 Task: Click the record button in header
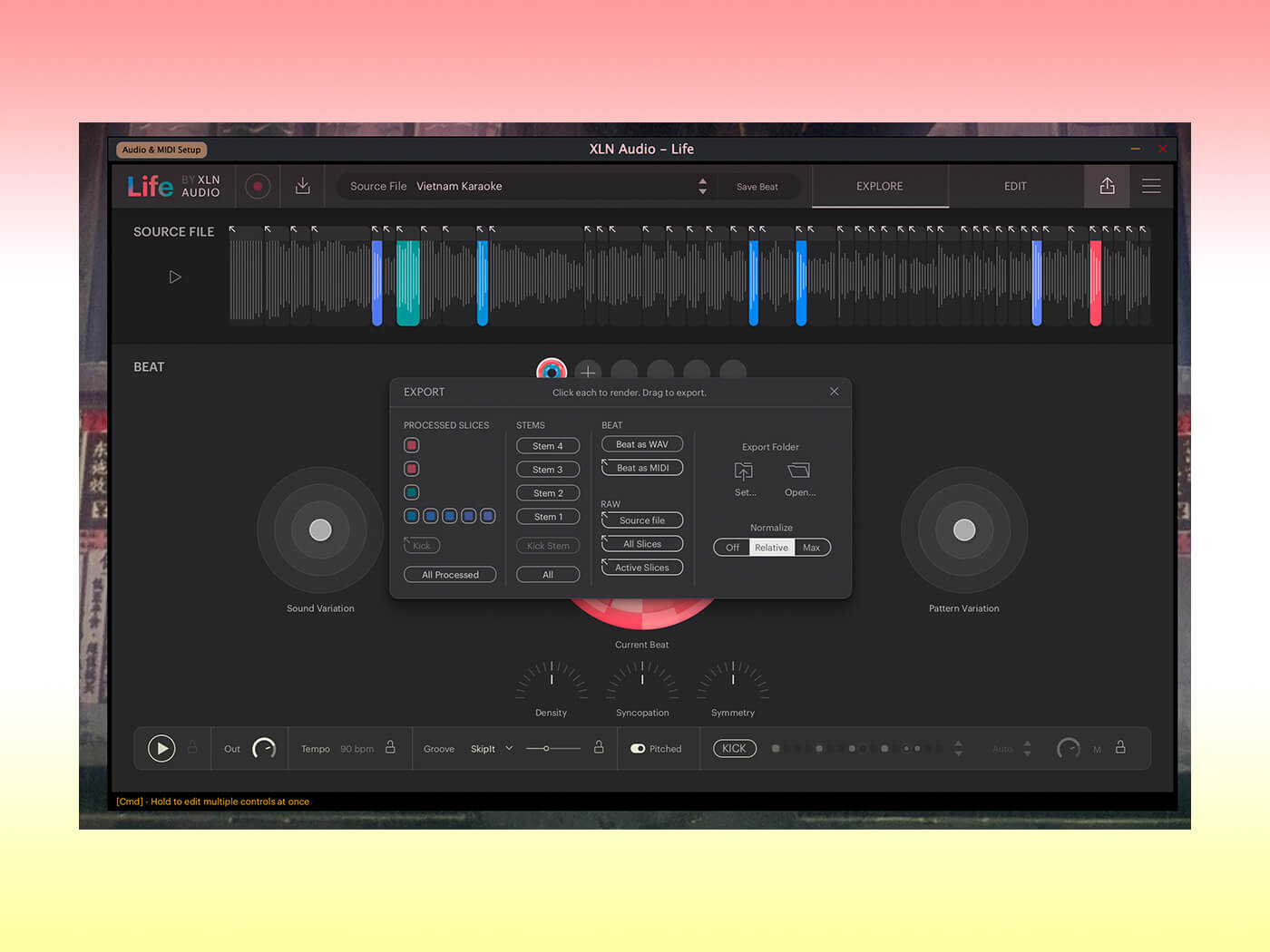(x=258, y=186)
